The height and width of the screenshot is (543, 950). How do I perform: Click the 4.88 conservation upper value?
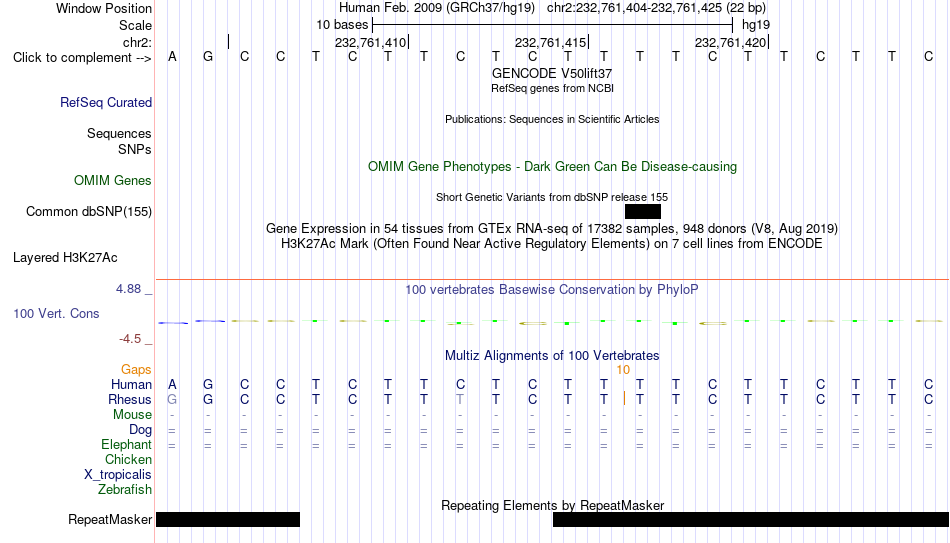point(128,289)
